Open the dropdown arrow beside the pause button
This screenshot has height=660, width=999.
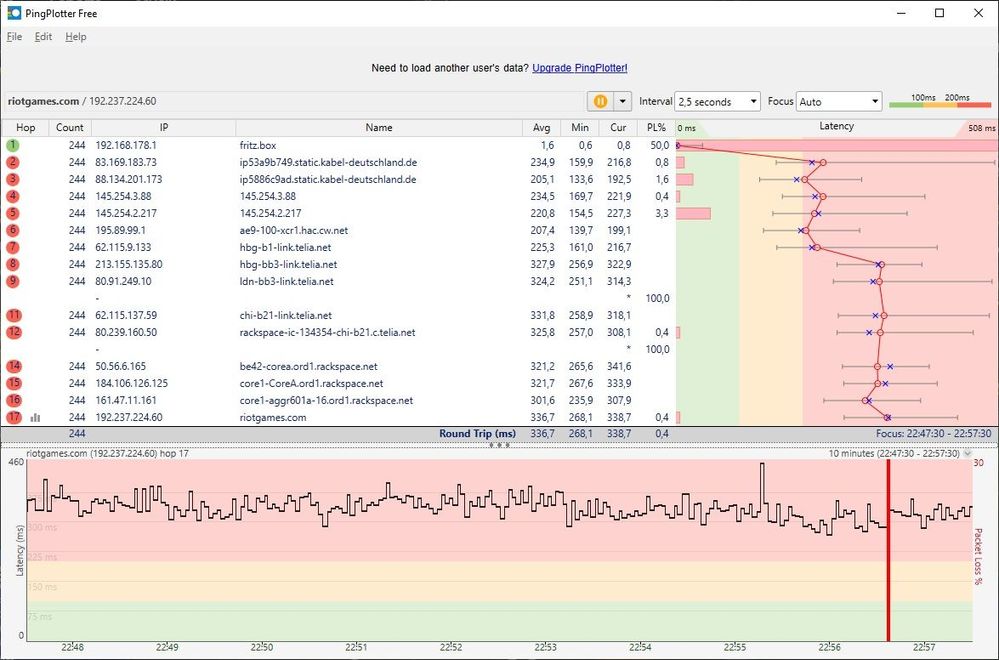pos(622,101)
